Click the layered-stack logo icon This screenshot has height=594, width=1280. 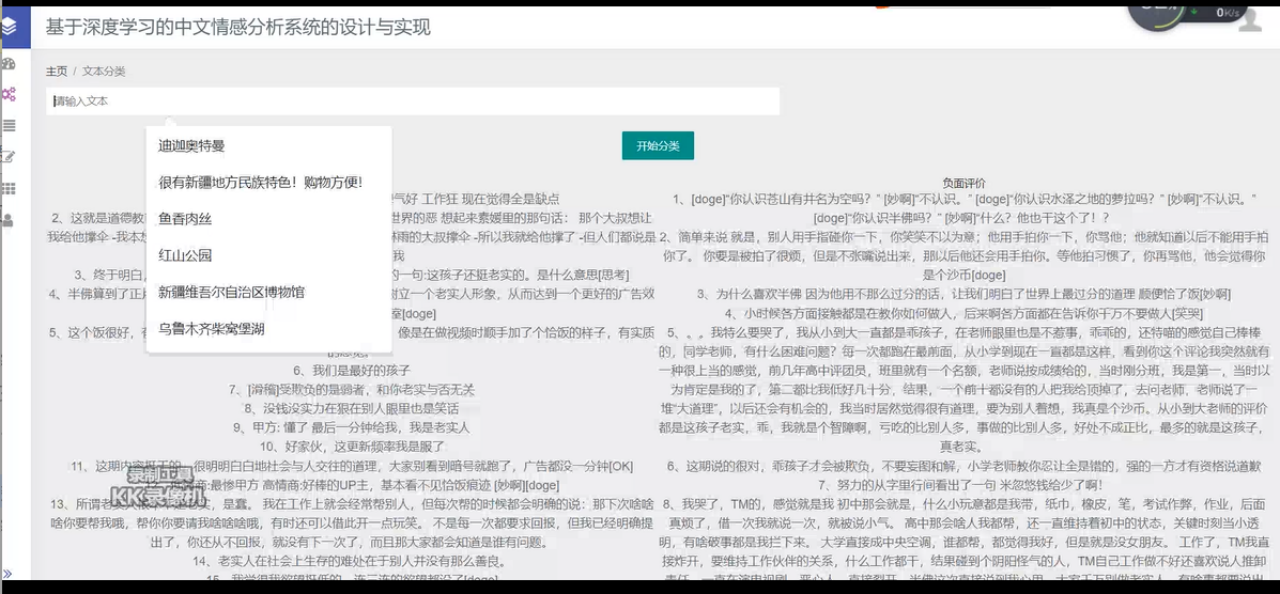(8, 27)
